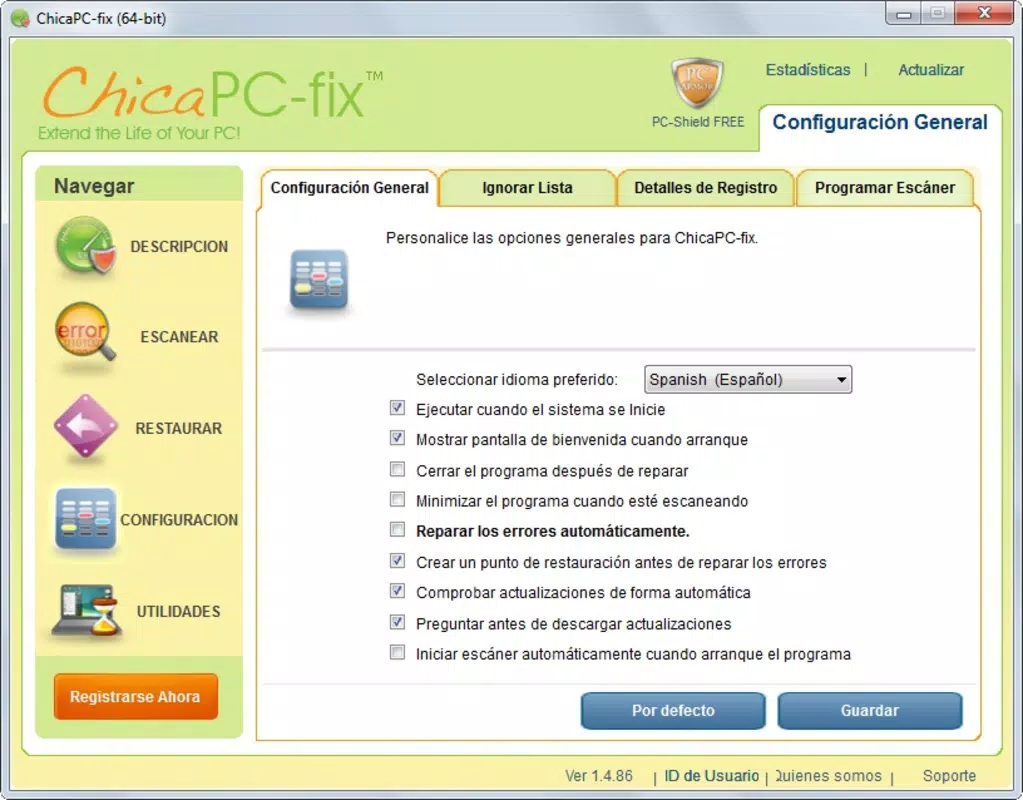Click the UTILIDADES laptop hourglass icon

(x=87, y=610)
